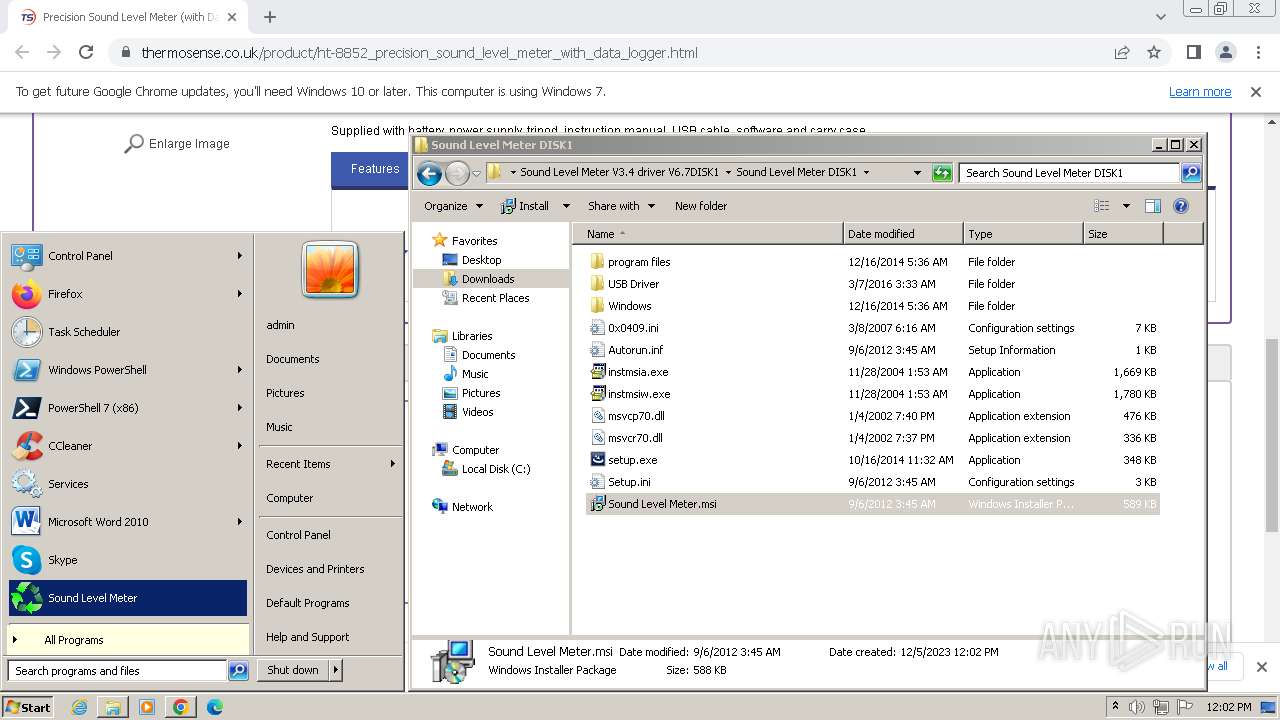The image size is (1280, 720).
Task: Click the Shut down button
Action: (293, 670)
